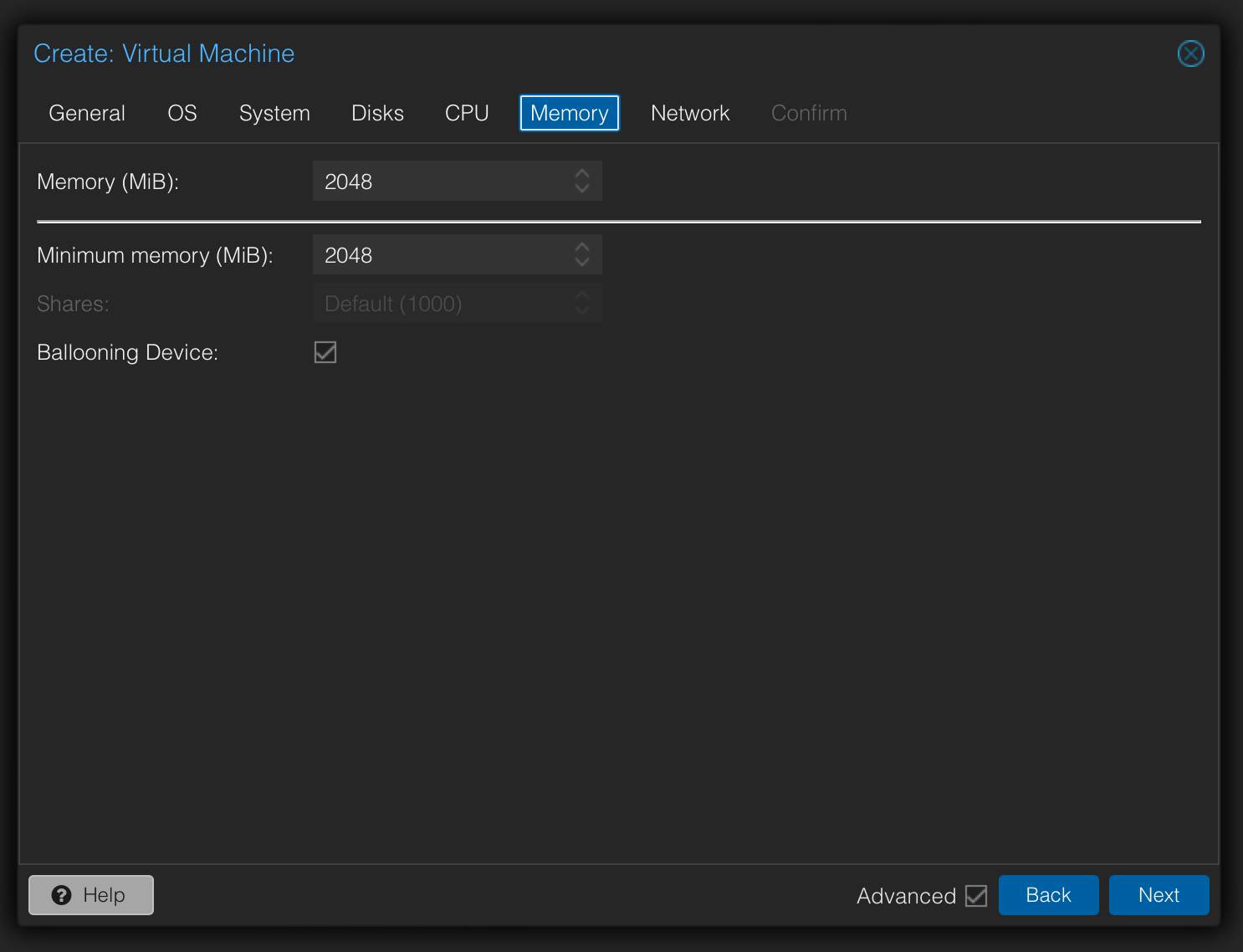Switch to the Network tab
This screenshot has height=952, width=1243.
coord(690,113)
